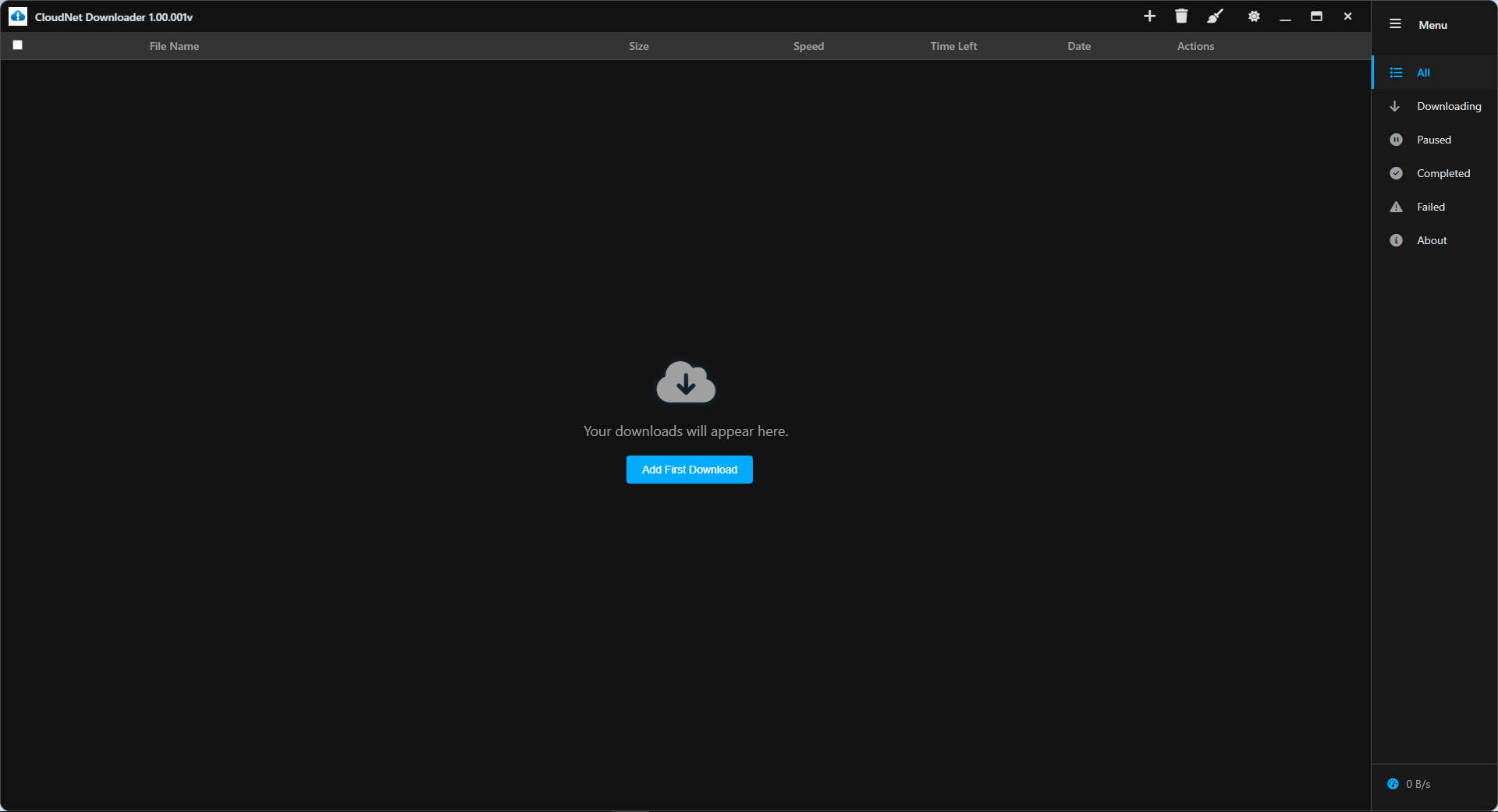Click the 0 B/s speed indicator
Image resolution: width=1498 pixels, height=812 pixels.
coord(1418,784)
